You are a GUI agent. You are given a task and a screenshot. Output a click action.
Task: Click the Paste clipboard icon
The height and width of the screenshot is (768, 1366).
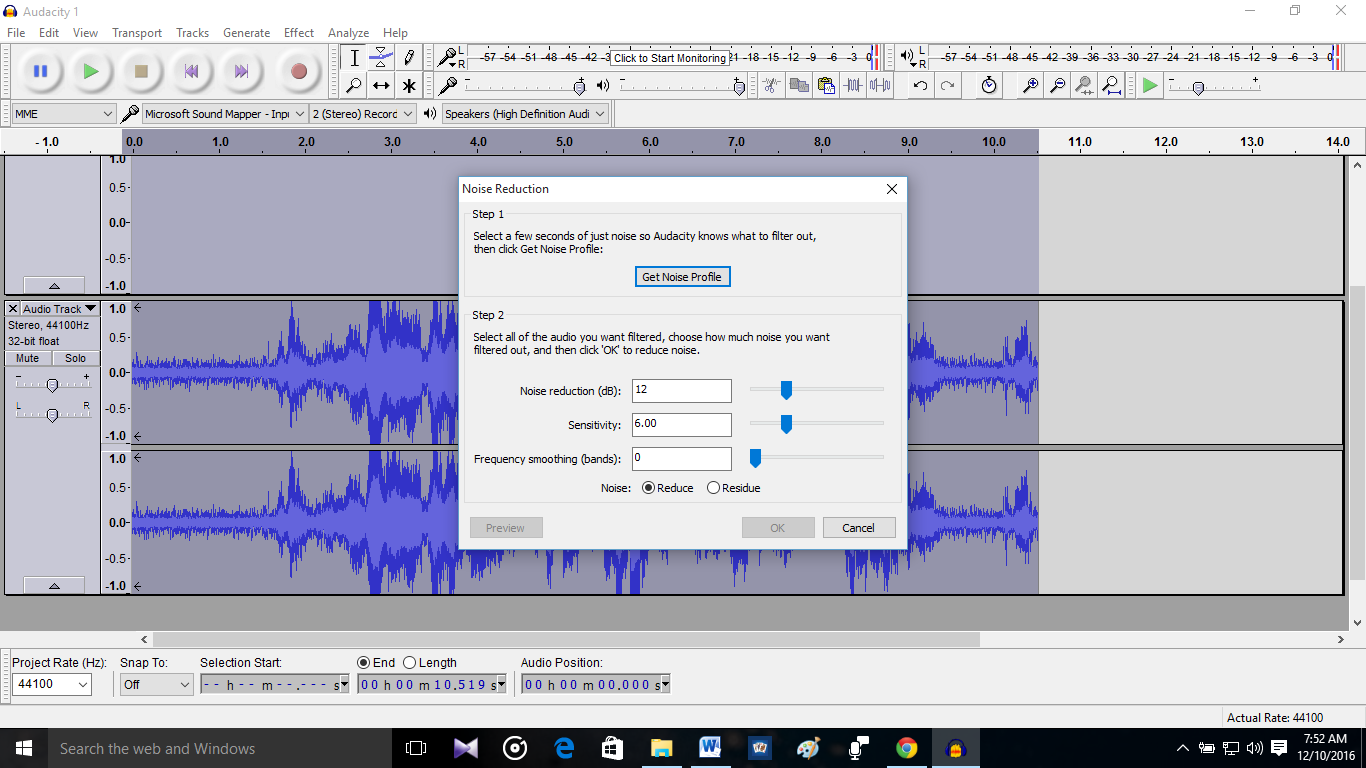tap(825, 85)
